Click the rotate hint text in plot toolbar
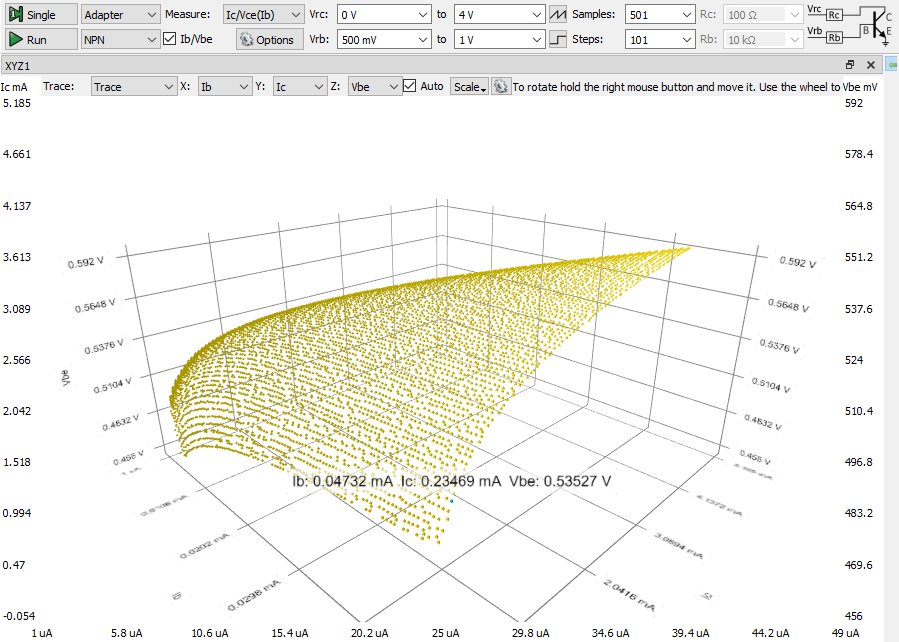Screen dimensions: 899x642 677,87
